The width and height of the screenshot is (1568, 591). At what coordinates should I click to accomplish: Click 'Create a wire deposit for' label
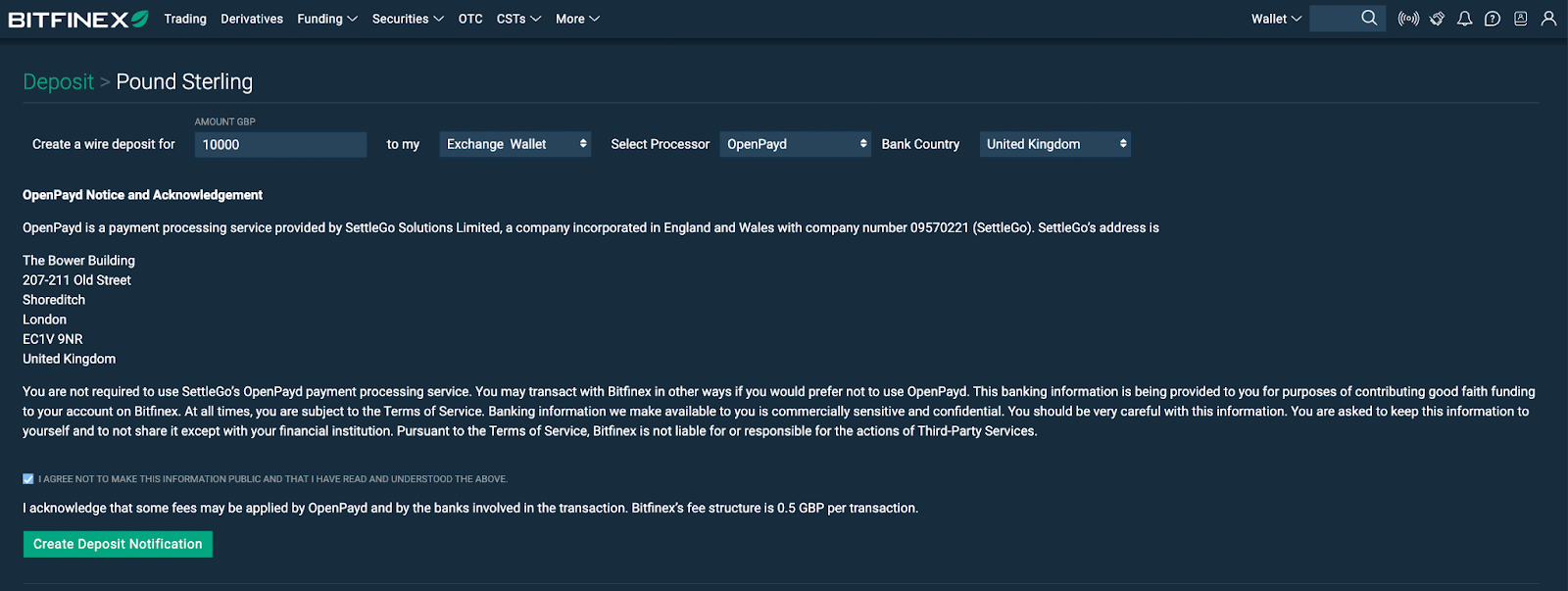click(x=104, y=144)
